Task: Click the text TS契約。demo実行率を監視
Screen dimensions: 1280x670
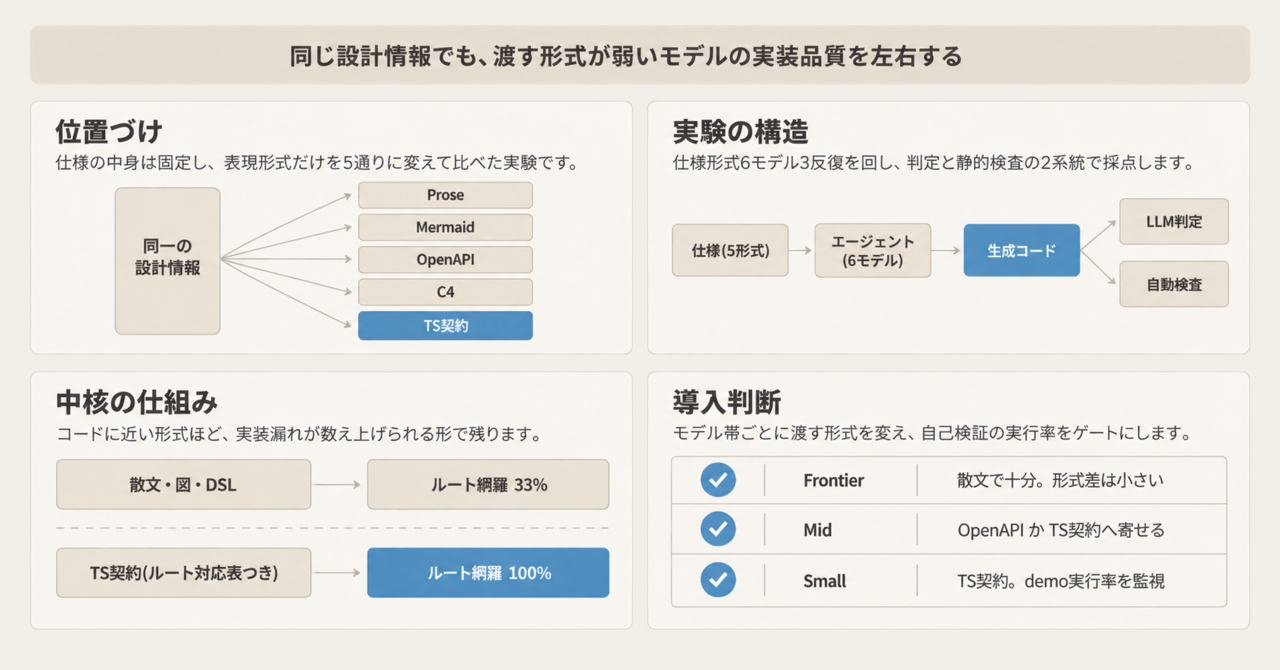Action: [x=1061, y=580]
